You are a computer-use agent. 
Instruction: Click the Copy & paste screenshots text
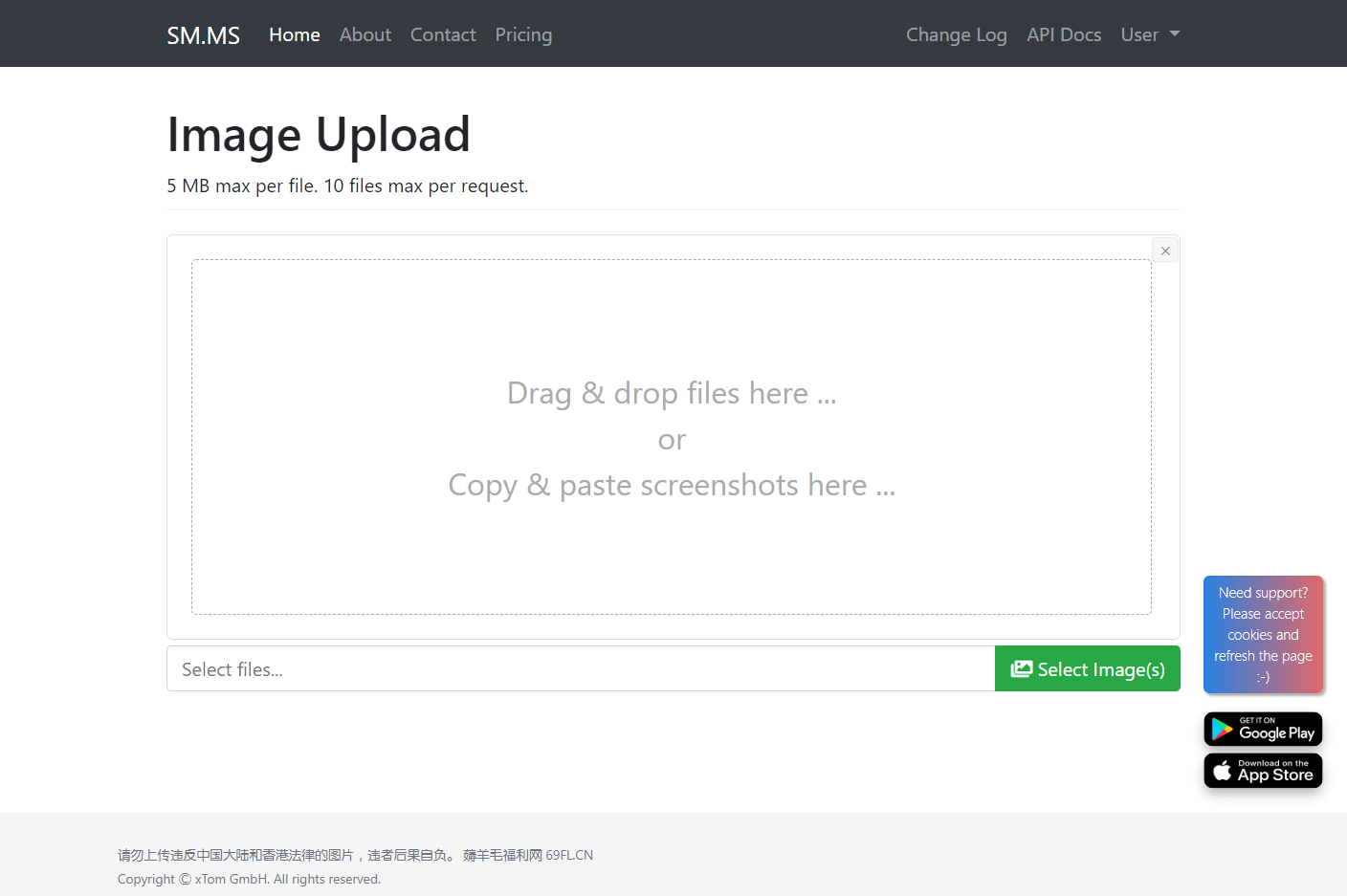tap(672, 486)
